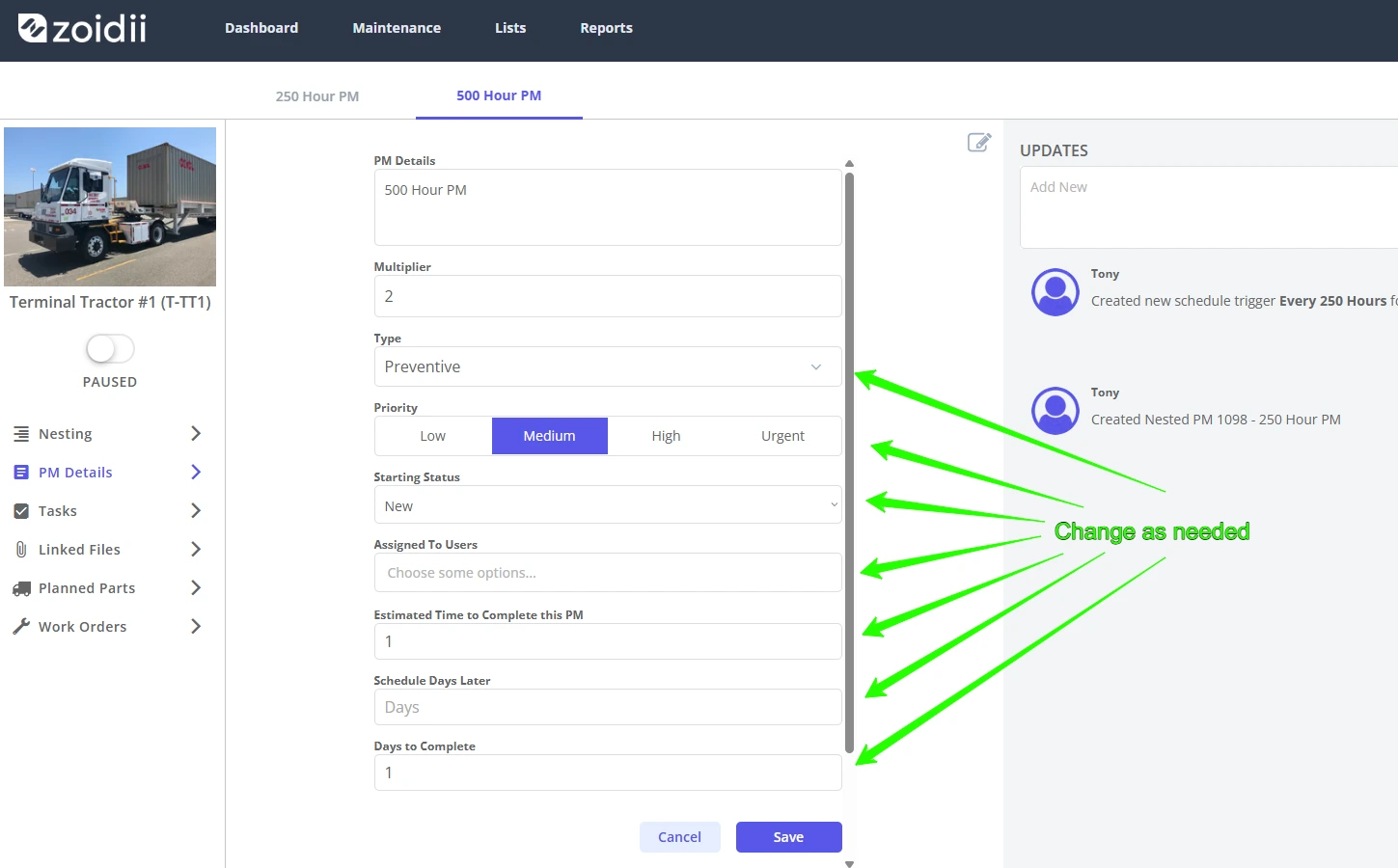Open the Dashboard menu

(261, 28)
